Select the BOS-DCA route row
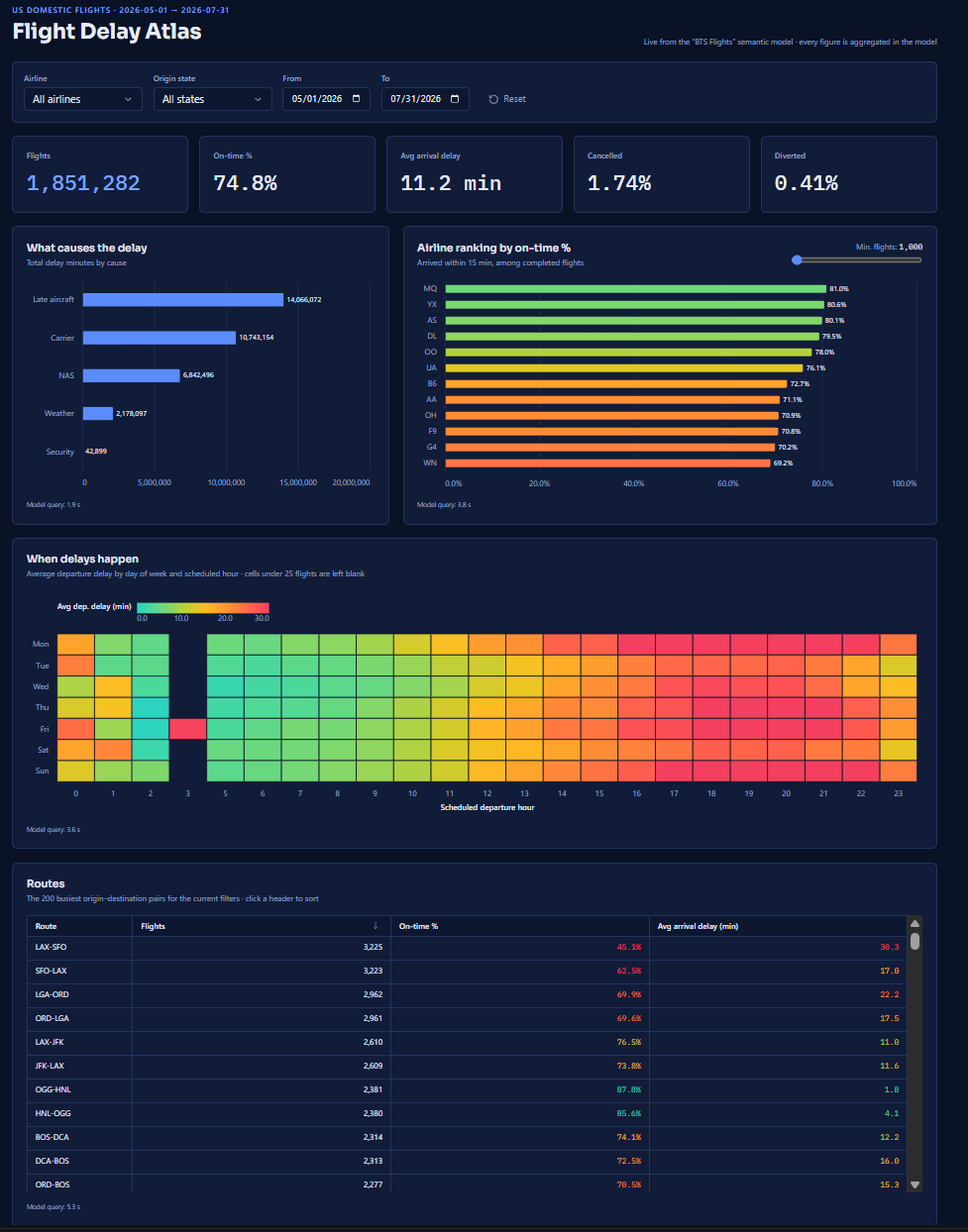 click(x=467, y=1138)
